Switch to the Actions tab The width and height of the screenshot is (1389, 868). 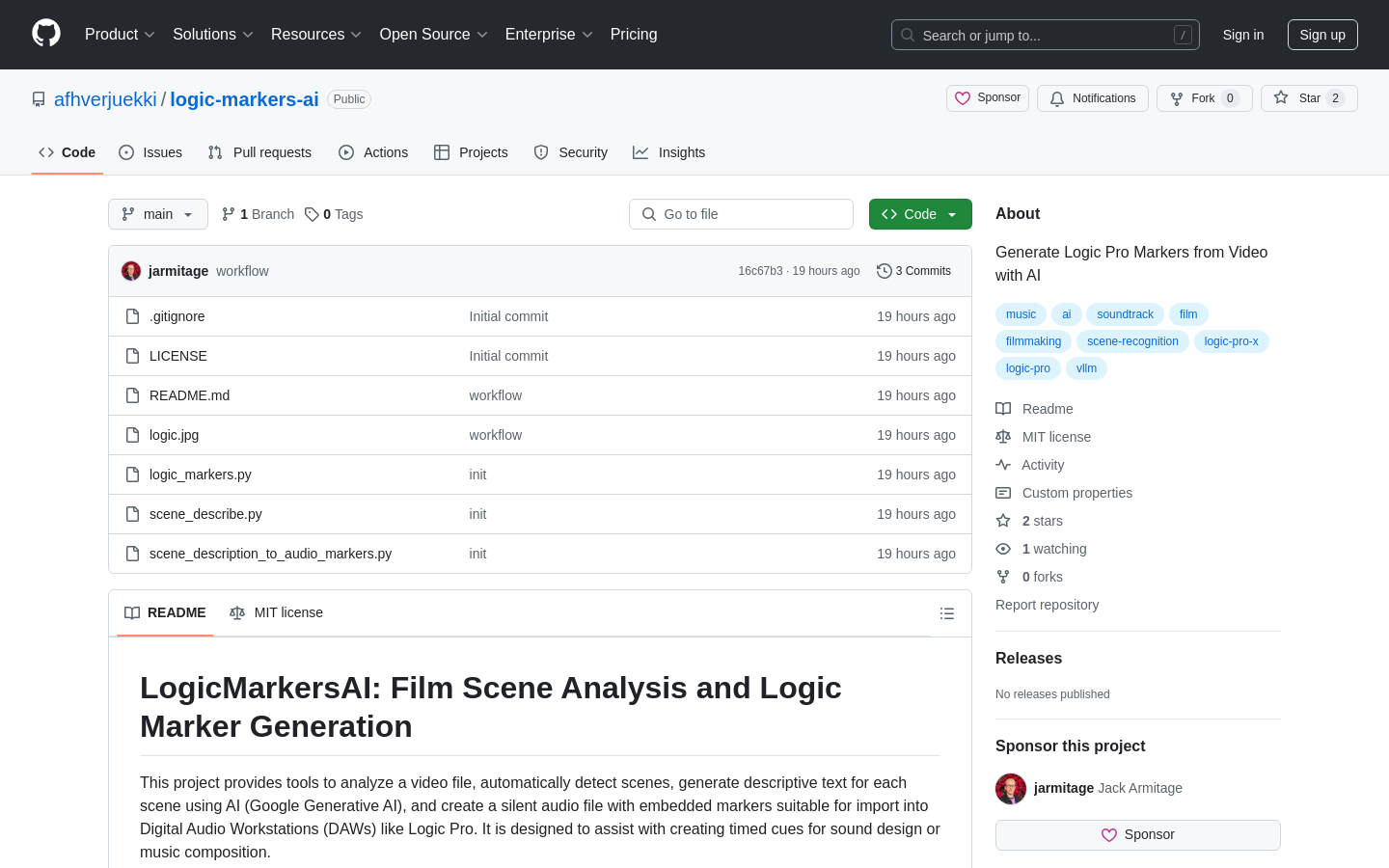(373, 152)
